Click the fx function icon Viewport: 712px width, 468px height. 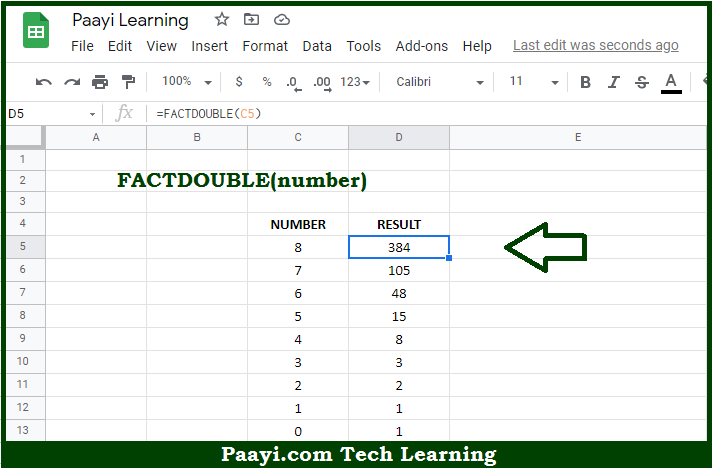[124, 113]
